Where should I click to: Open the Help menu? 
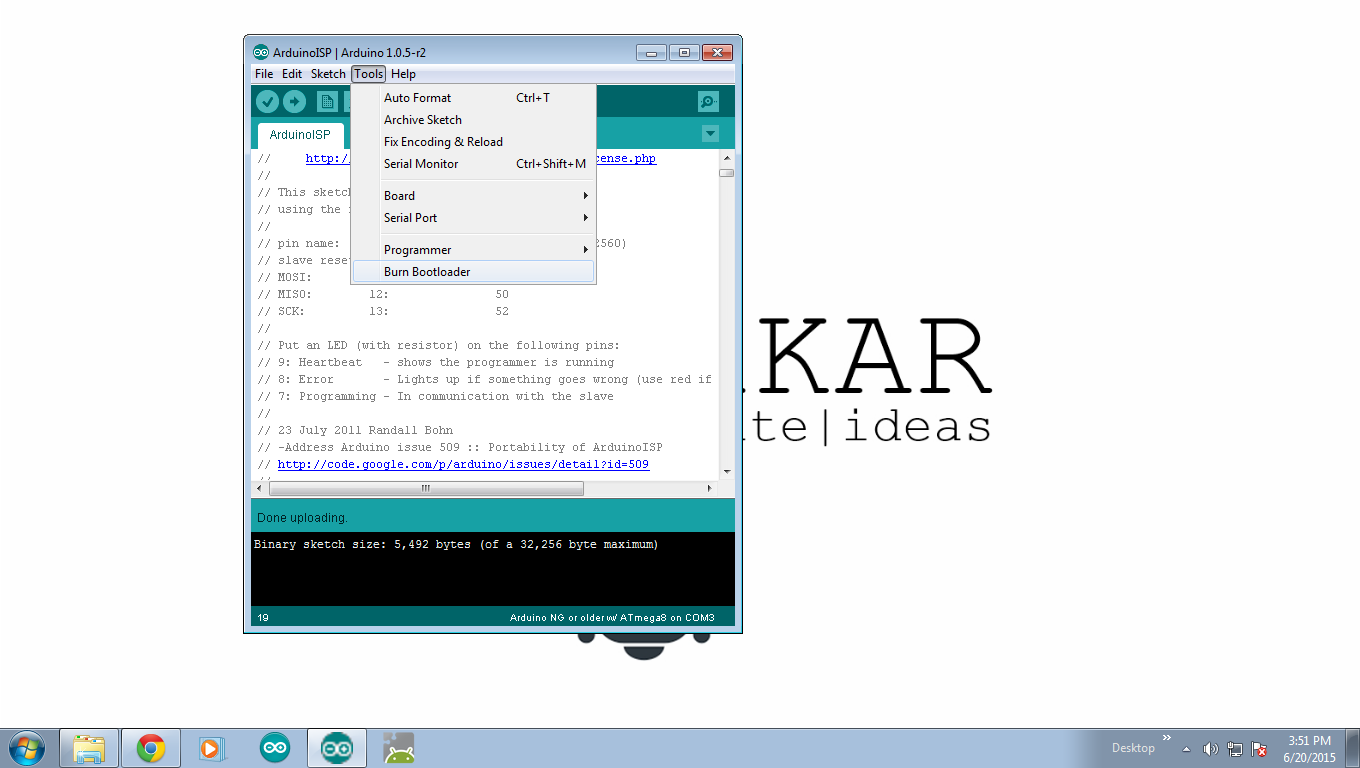click(403, 73)
